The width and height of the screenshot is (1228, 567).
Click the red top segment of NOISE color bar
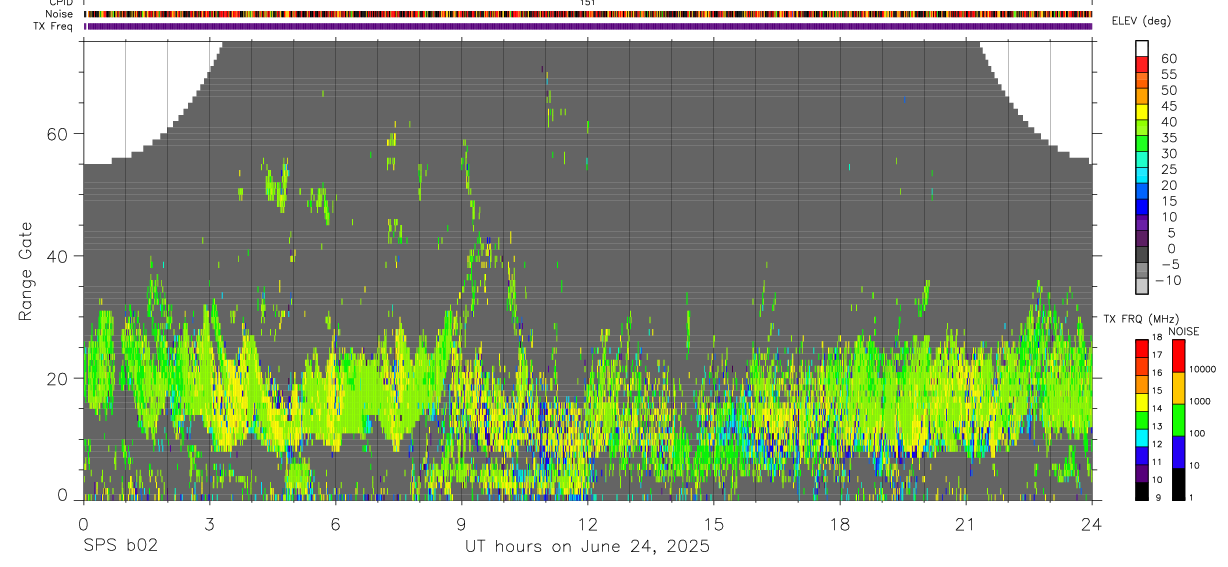tap(1178, 356)
